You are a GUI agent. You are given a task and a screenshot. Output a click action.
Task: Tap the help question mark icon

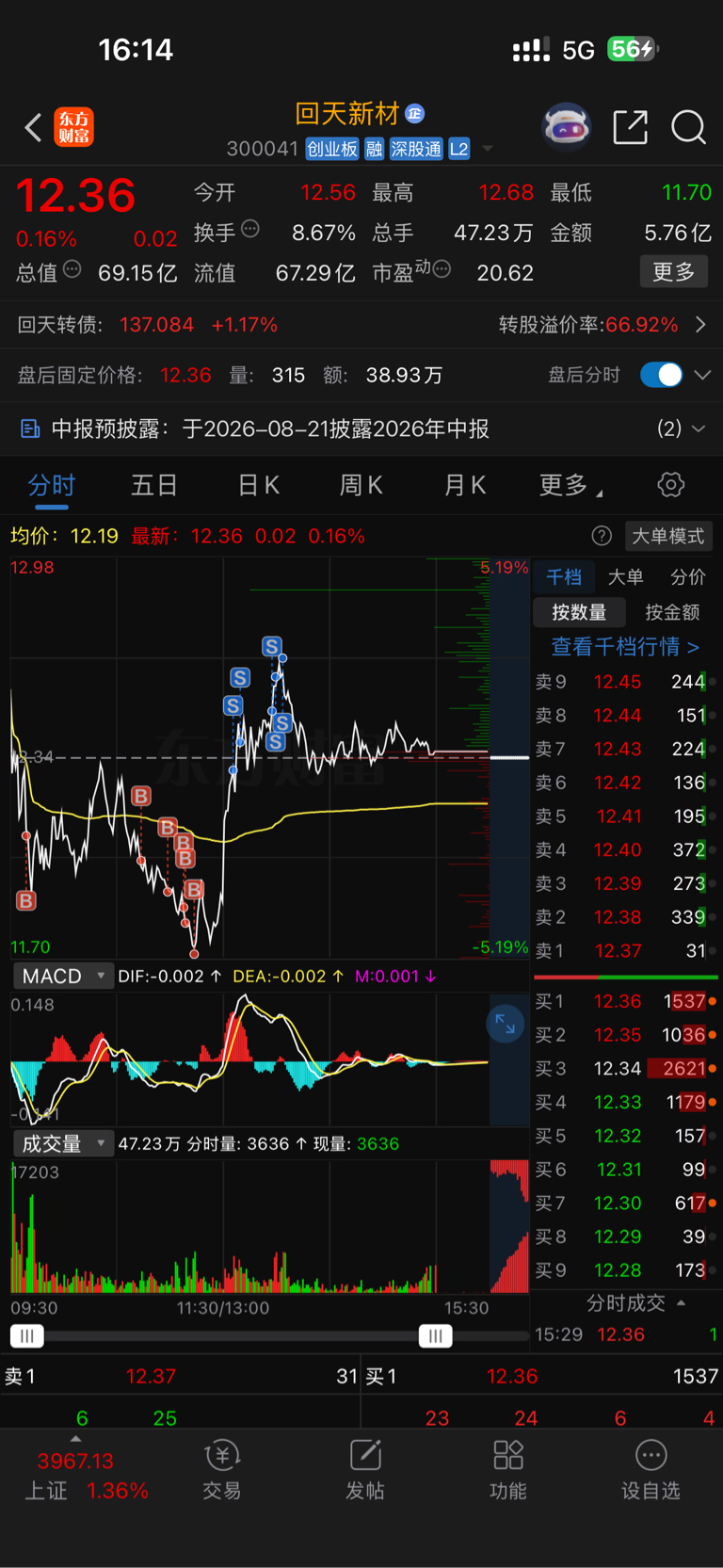602,536
